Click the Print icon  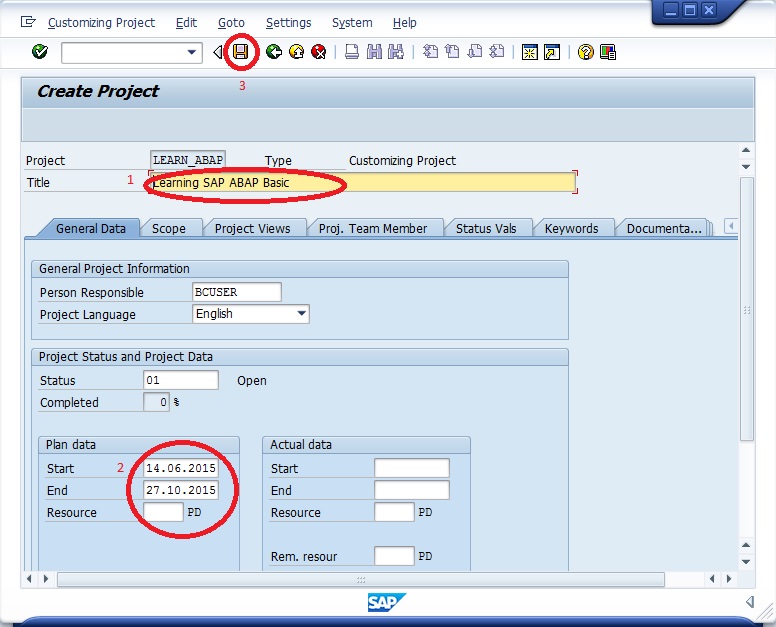tap(352, 51)
